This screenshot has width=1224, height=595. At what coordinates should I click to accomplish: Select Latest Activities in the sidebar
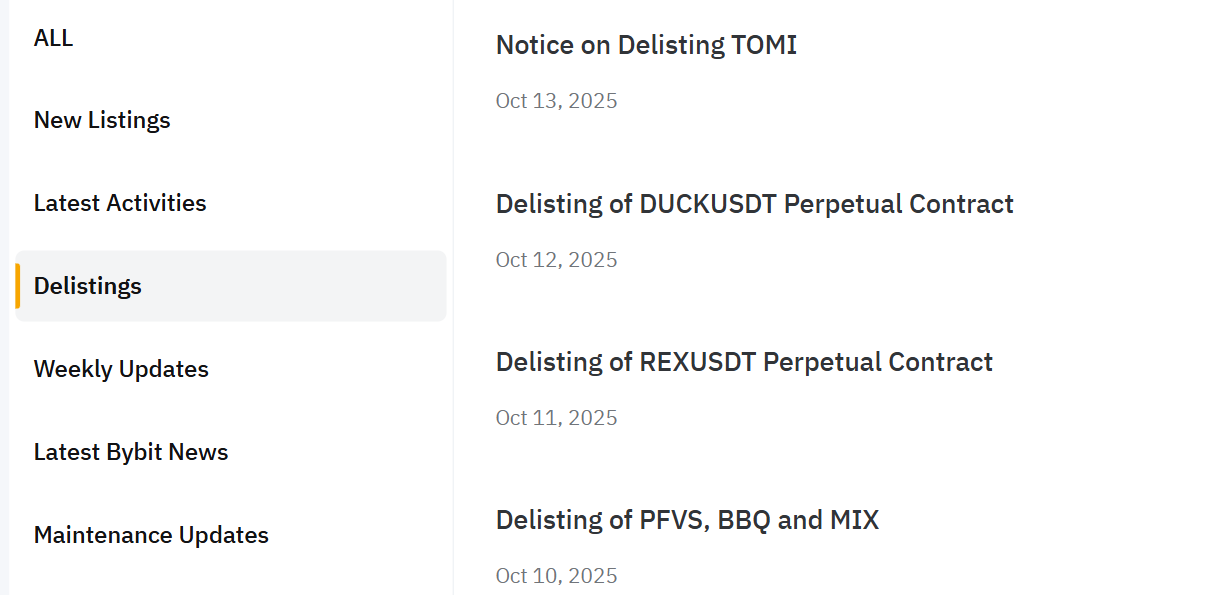[120, 203]
